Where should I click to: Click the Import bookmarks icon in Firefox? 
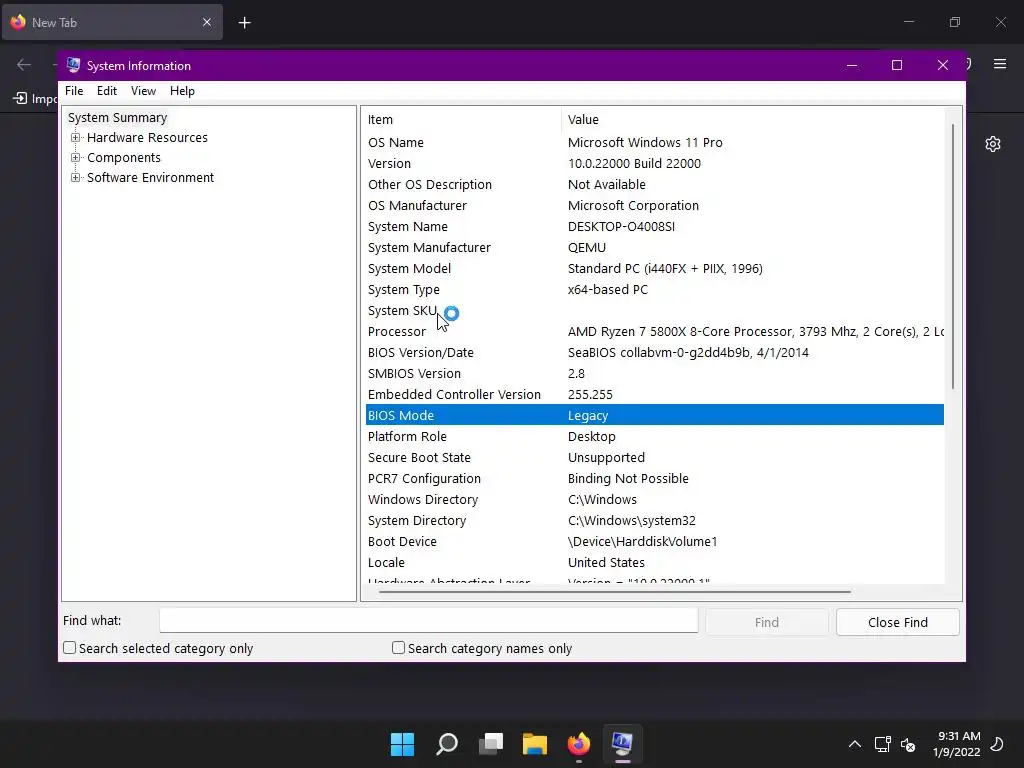coord(20,98)
